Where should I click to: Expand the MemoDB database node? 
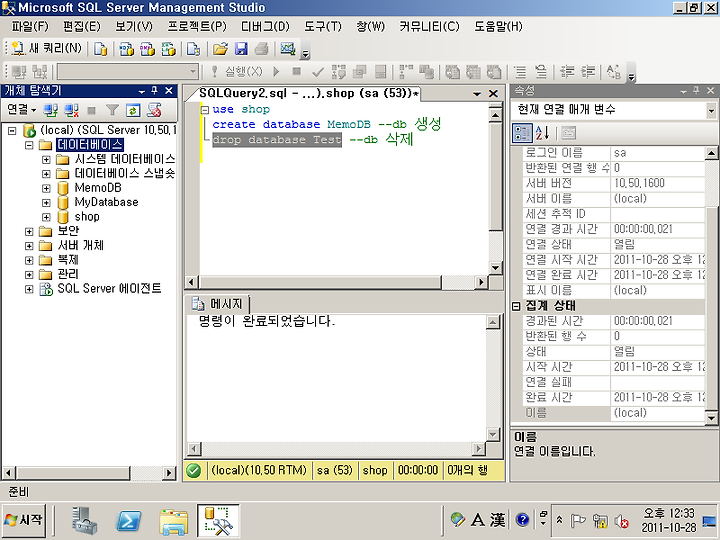(x=46, y=188)
